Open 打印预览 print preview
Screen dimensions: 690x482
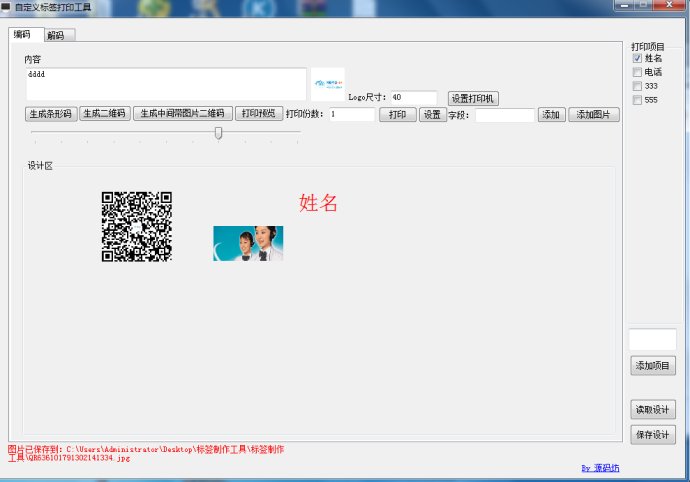coord(259,114)
